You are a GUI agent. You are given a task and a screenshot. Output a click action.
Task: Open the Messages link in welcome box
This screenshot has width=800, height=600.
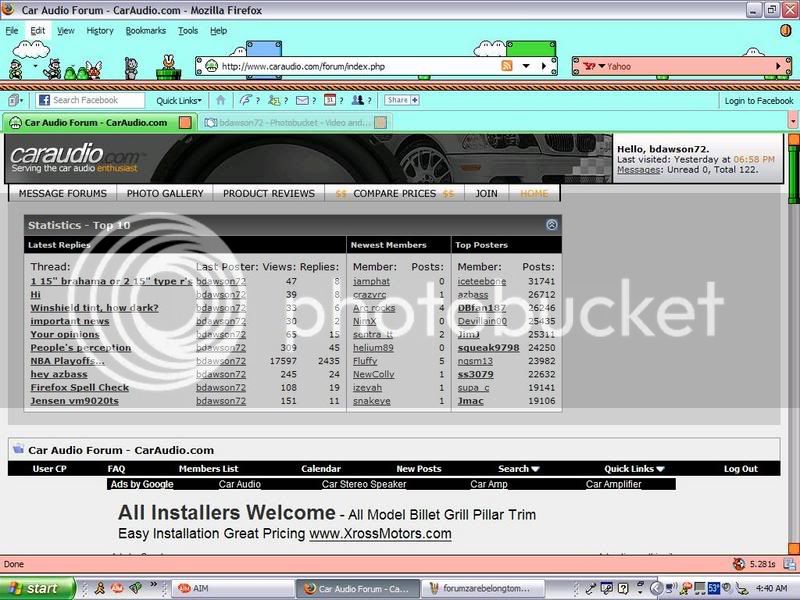[638, 169]
